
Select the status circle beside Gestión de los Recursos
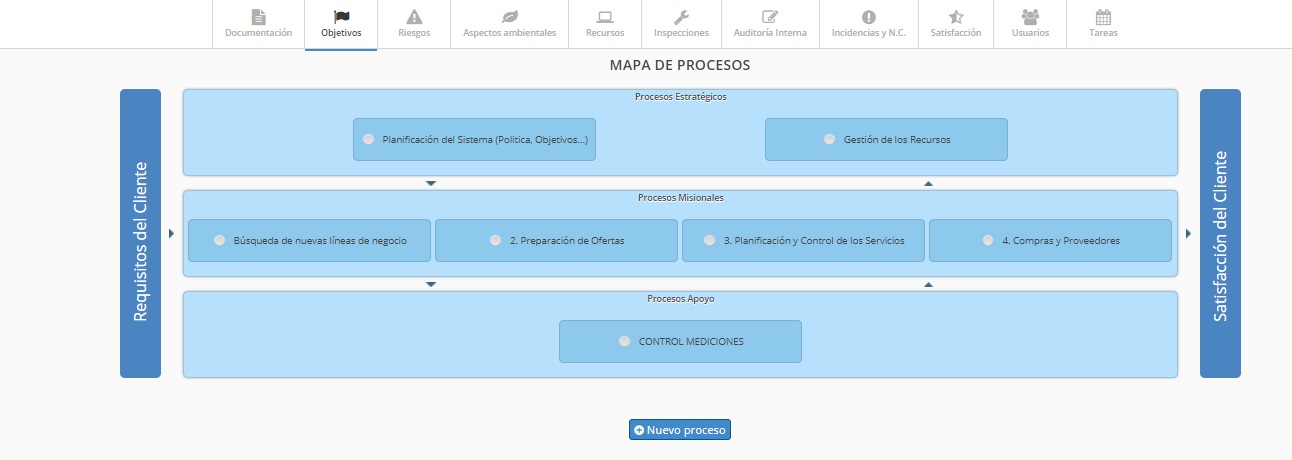tap(829, 140)
